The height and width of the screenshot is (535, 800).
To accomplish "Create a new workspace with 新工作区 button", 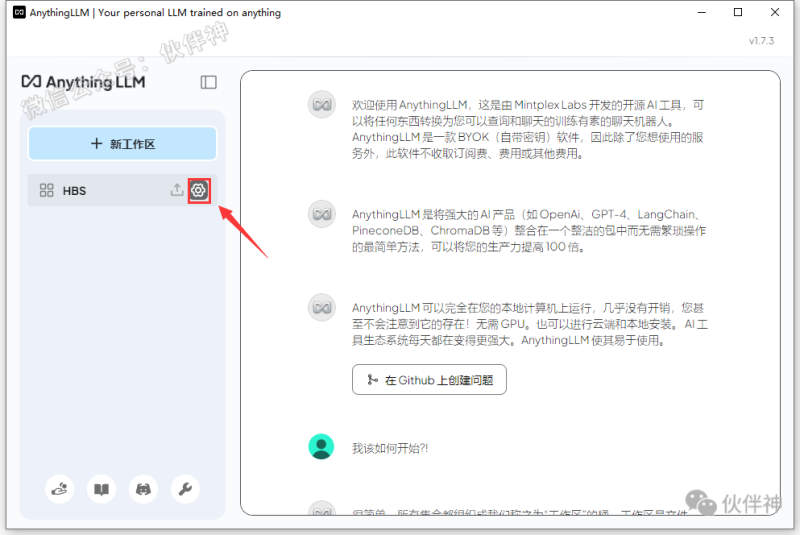I will coord(122,144).
